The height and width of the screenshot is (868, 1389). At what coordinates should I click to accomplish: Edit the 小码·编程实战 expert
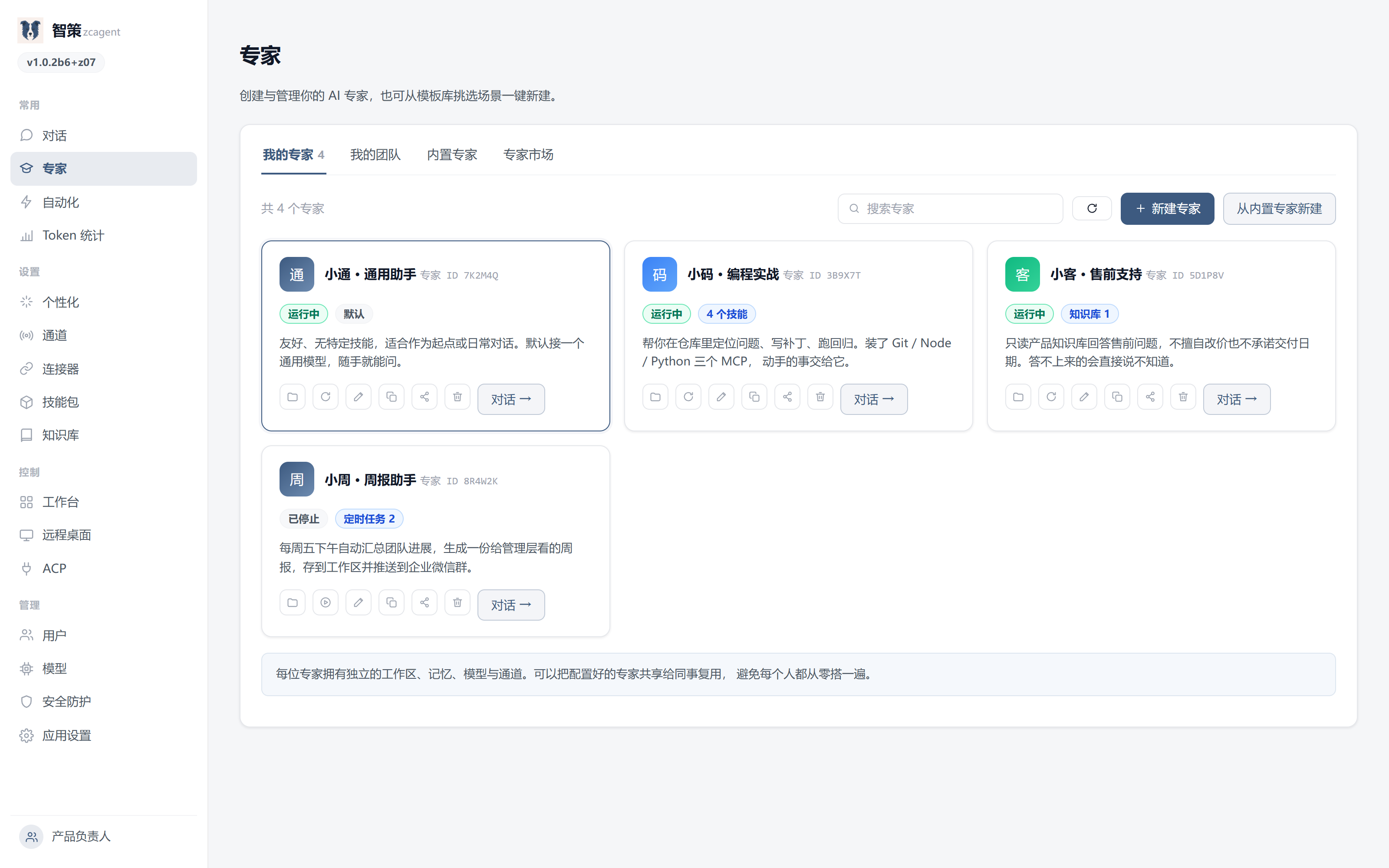721,397
